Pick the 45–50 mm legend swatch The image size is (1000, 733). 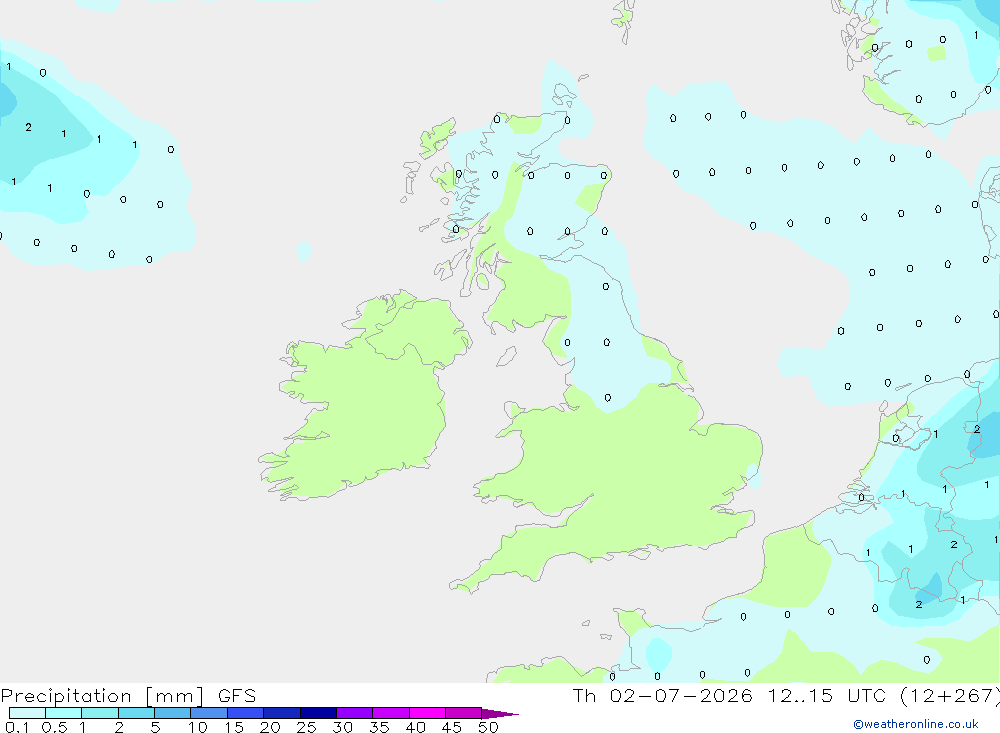coord(463,713)
